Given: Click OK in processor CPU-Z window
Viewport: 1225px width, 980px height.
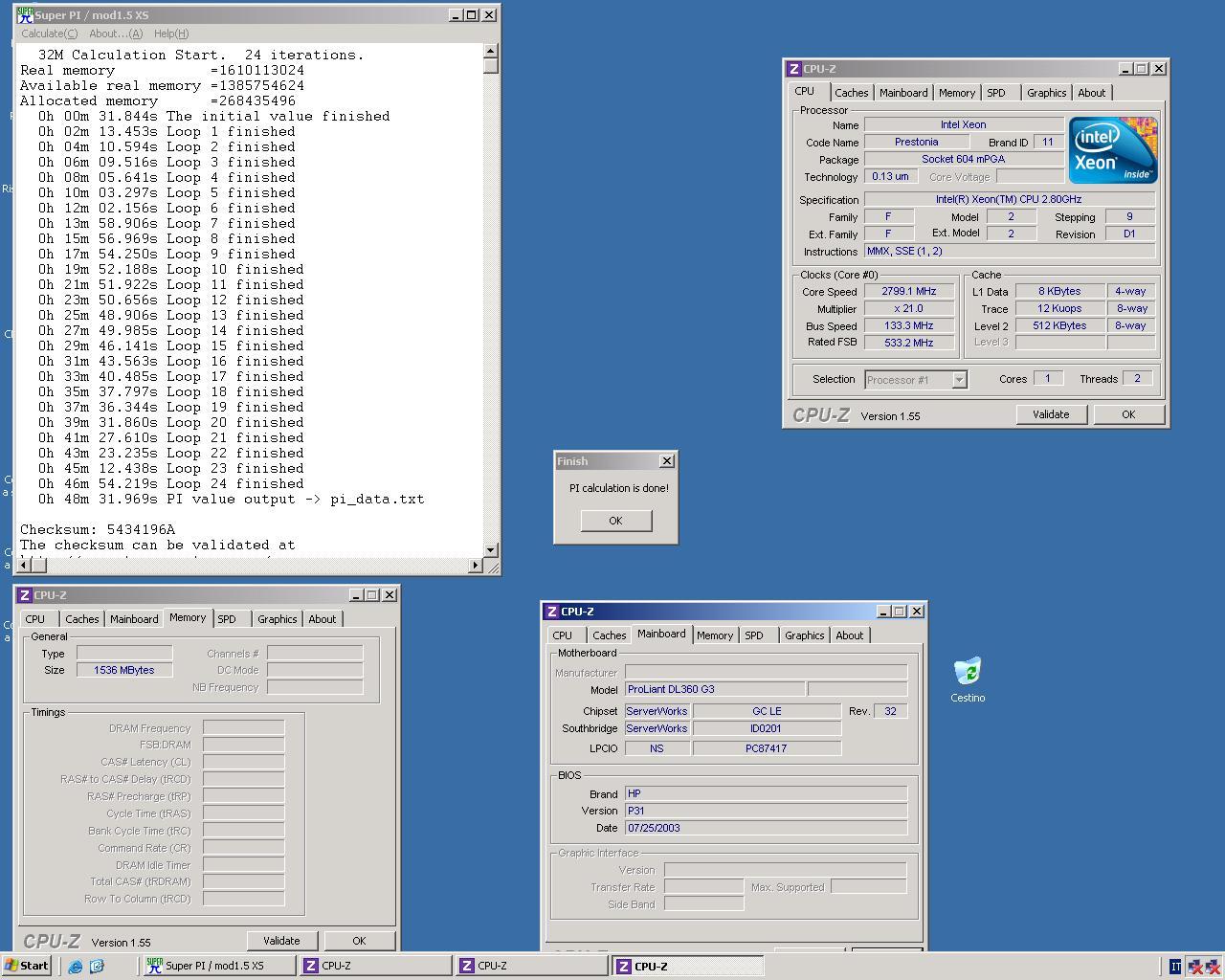Looking at the screenshot, I should (x=1128, y=414).
